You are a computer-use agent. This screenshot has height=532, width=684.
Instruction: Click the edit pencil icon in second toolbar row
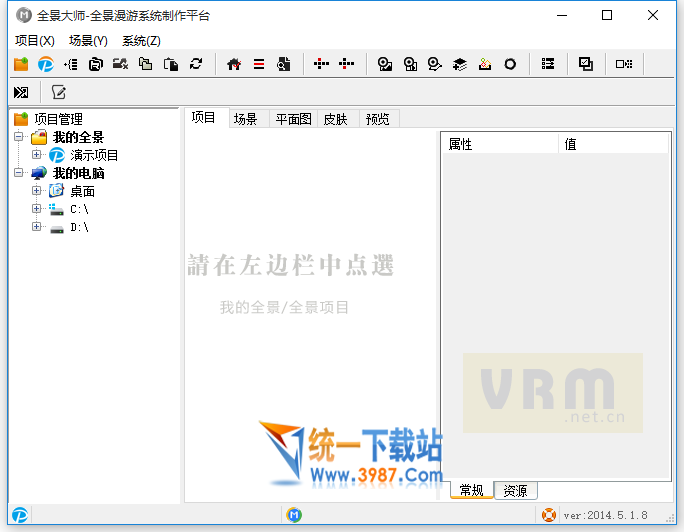[x=59, y=92]
